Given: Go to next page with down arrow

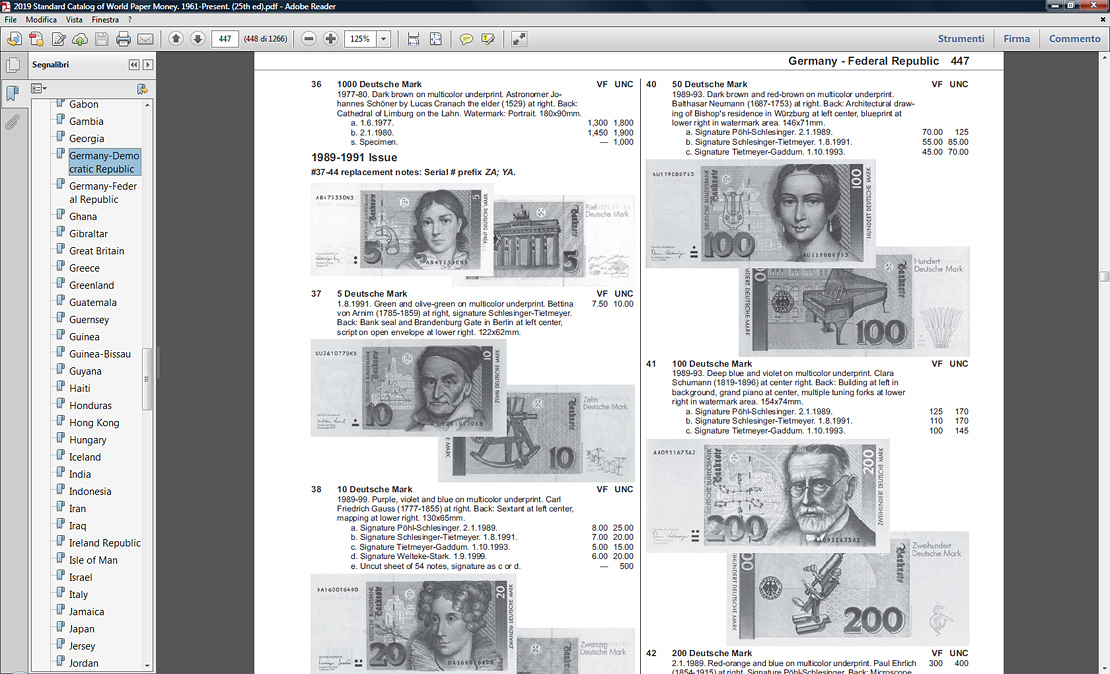Looking at the screenshot, I should tap(198, 39).
